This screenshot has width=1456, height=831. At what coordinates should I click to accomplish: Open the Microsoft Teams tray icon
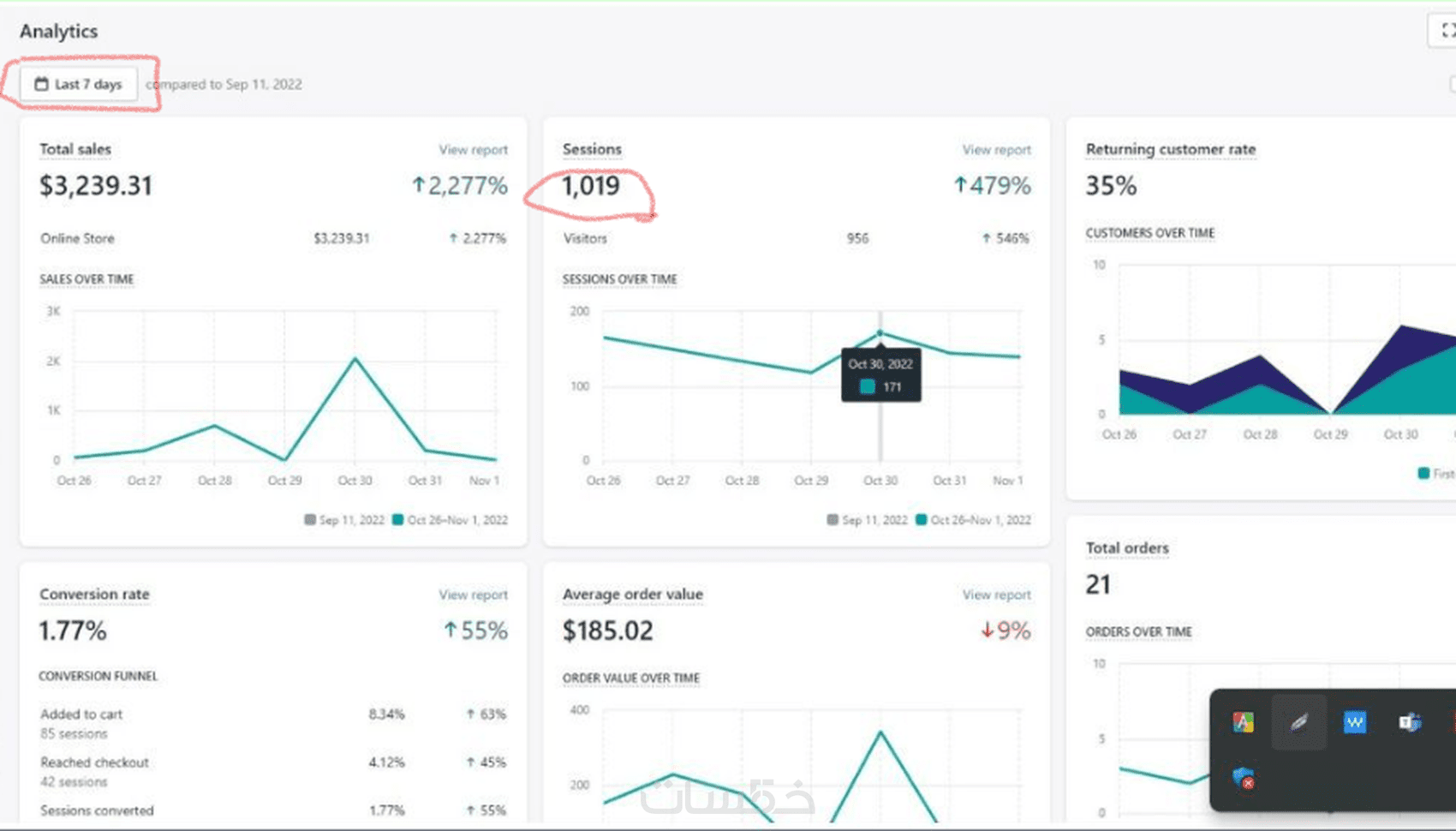[x=1410, y=722]
